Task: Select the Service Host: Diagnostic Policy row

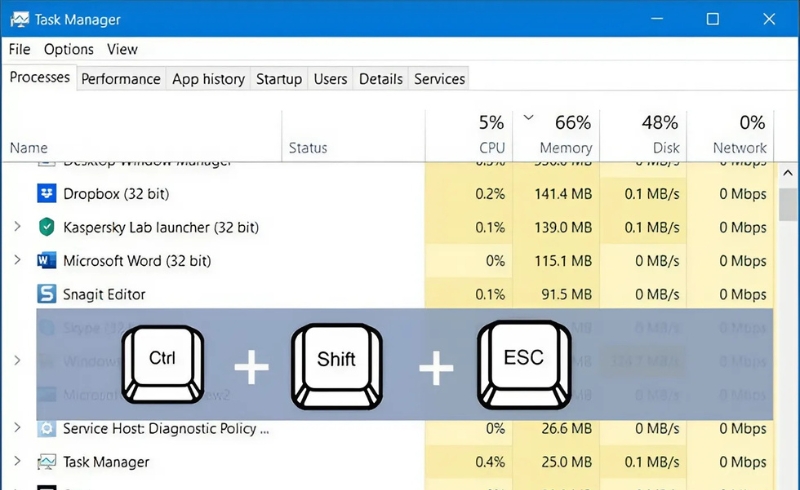Action: (x=388, y=429)
